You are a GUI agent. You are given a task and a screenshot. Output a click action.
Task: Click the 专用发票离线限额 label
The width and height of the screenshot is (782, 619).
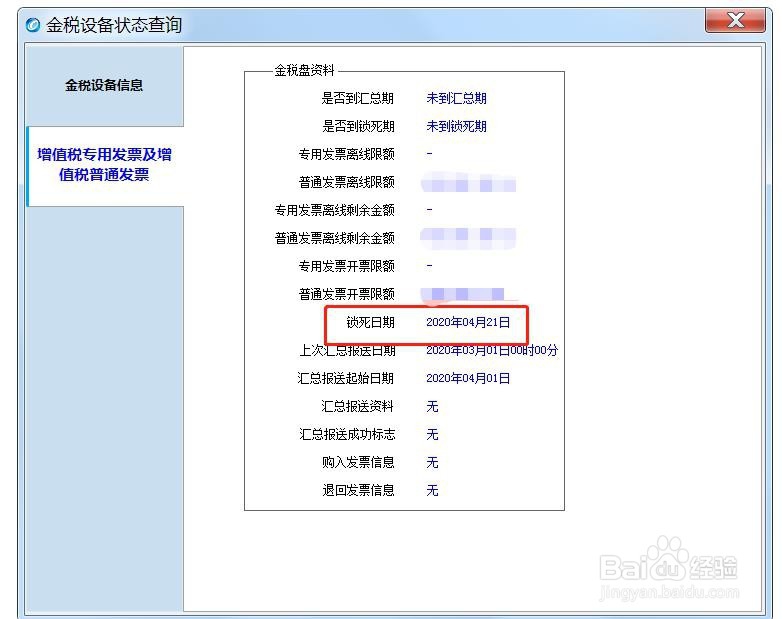click(346, 154)
